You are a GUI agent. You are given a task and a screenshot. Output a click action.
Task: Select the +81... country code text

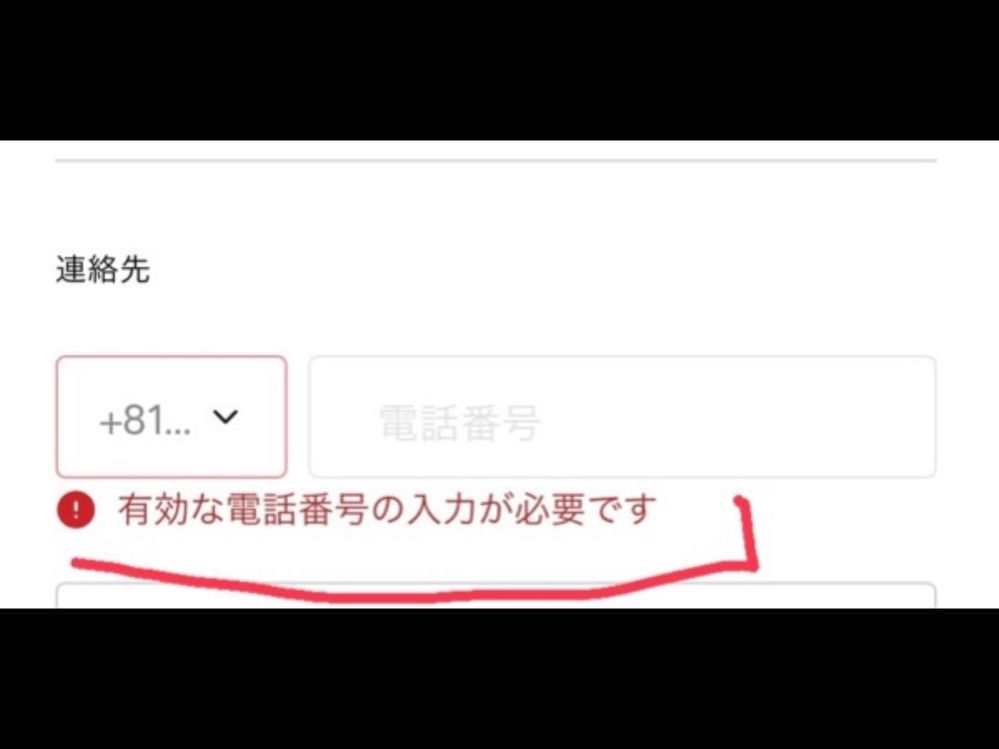click(x=145, y=420)
